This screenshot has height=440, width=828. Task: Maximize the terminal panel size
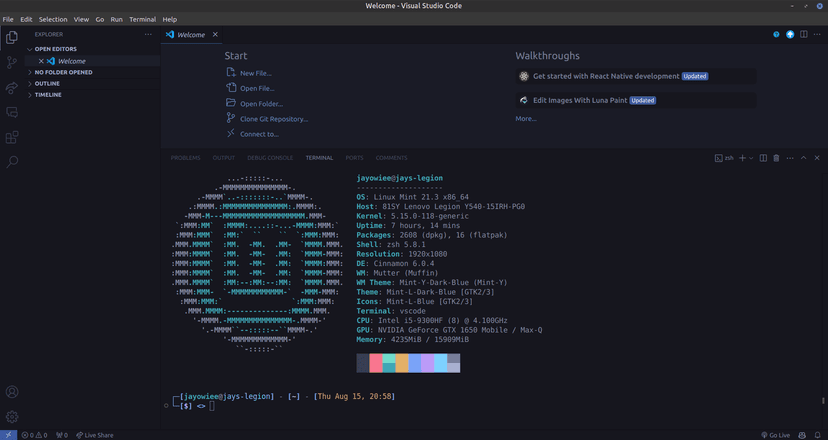pos(803,158)
